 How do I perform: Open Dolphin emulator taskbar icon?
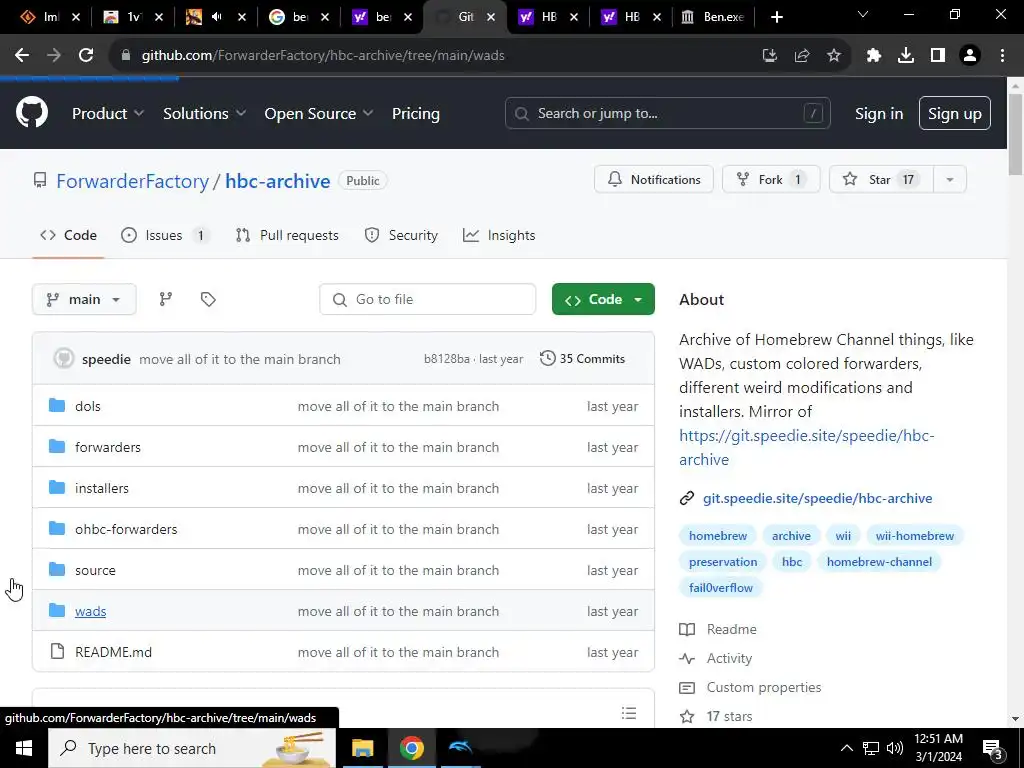pos(460,748)
